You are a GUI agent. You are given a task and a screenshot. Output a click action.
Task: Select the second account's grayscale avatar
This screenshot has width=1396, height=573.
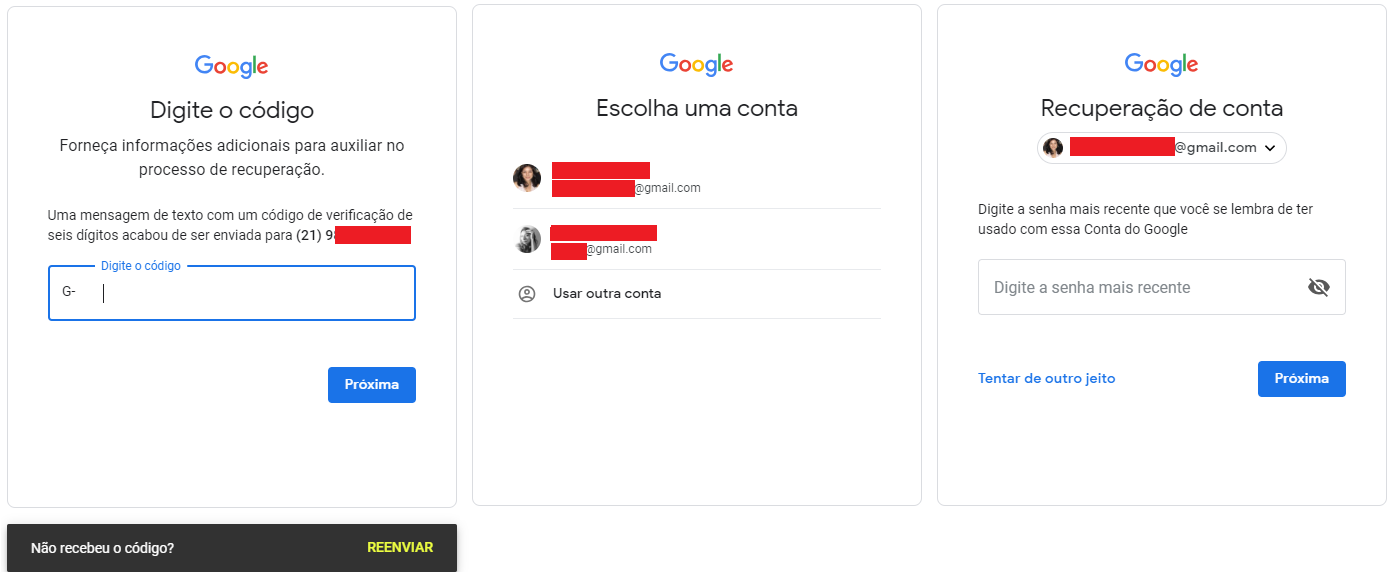(x=527, y=239)
